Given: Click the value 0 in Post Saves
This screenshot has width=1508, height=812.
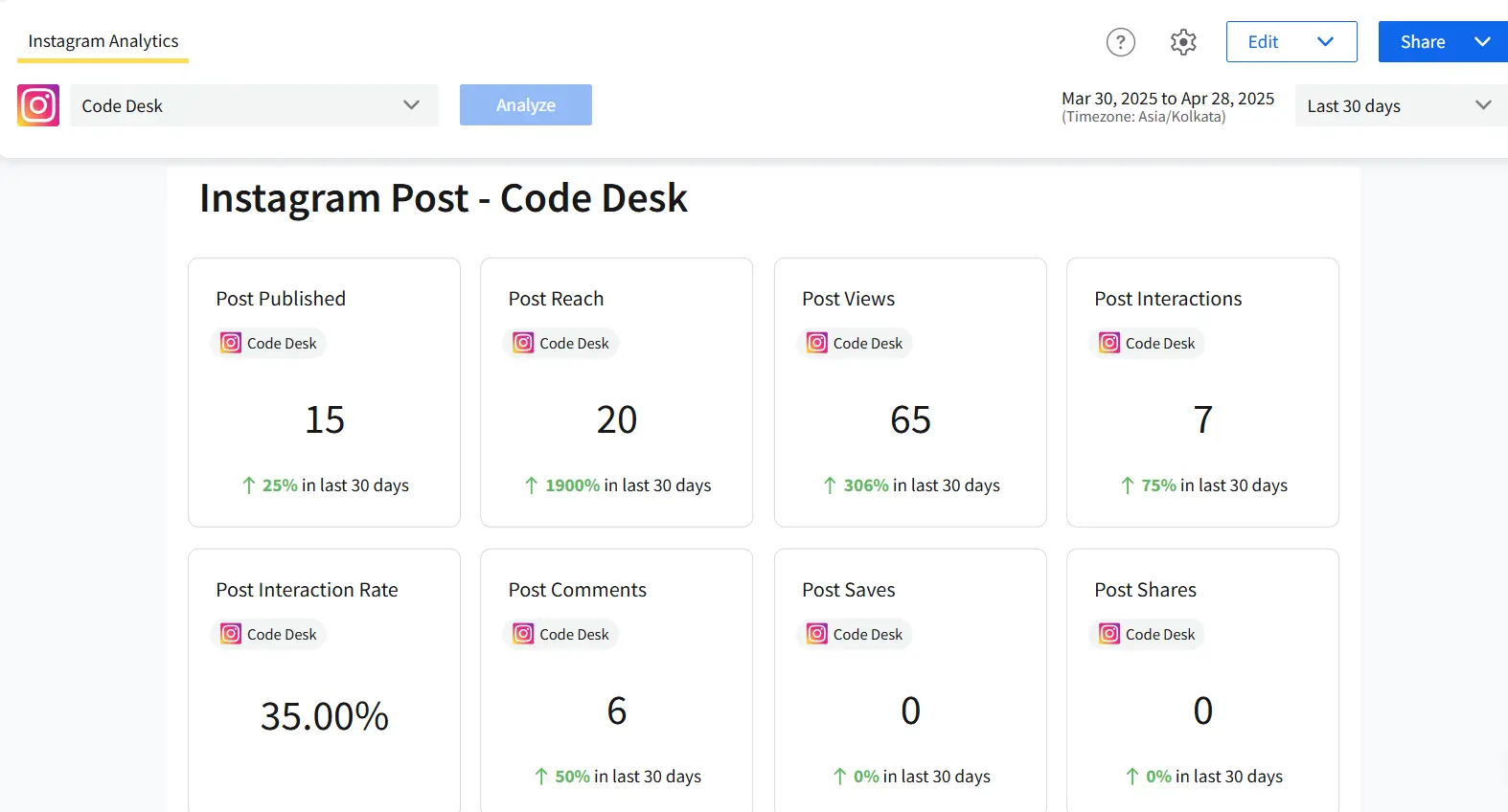Looking at the screenshot, I should [910, 710].
